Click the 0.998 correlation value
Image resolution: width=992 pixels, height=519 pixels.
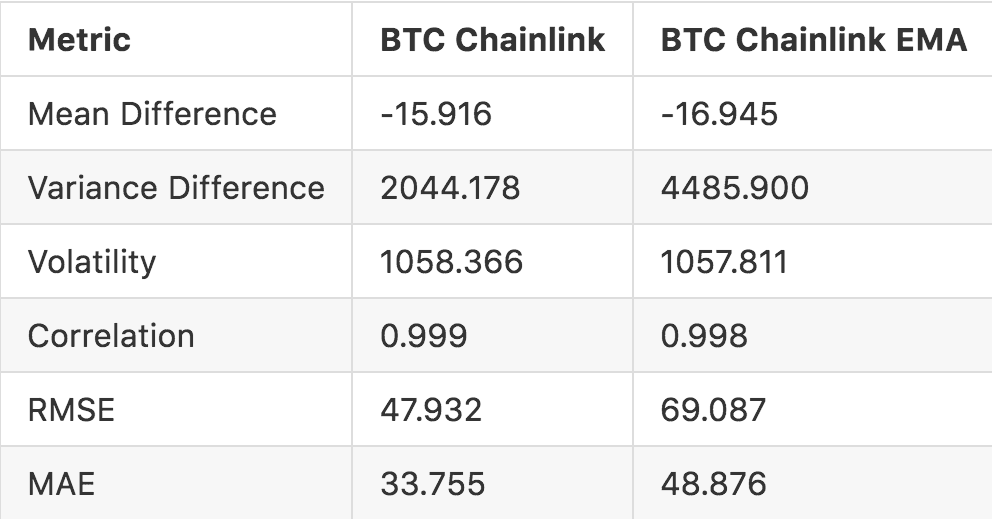click(704, 336)
